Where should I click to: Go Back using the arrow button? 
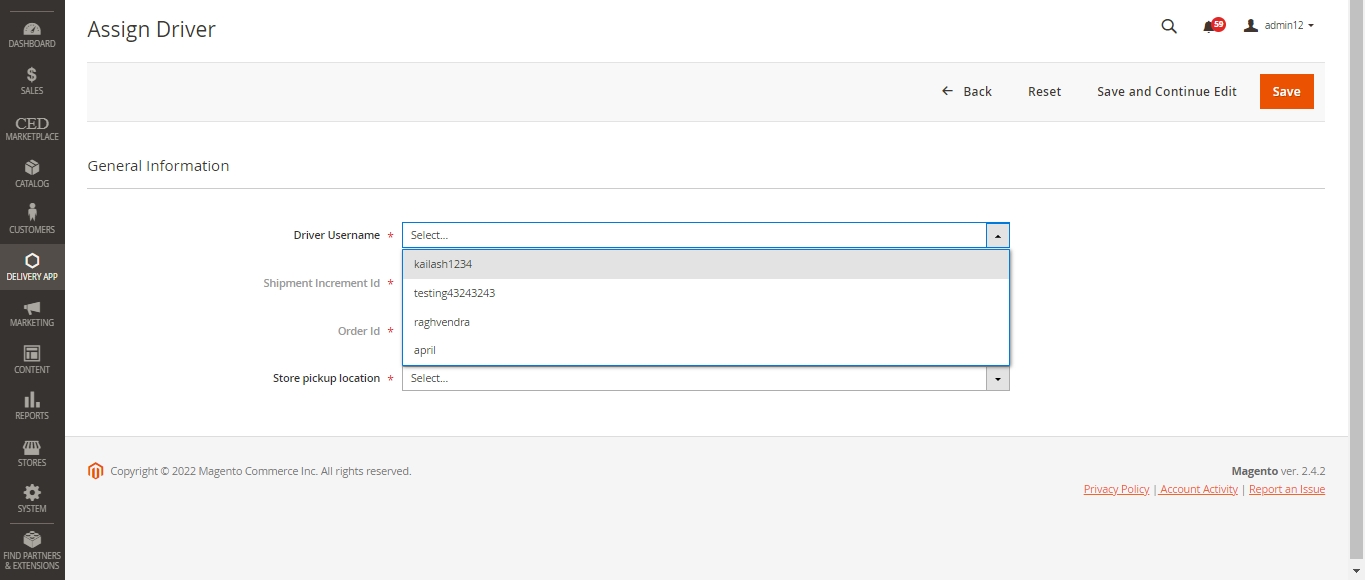pos(967,91)
